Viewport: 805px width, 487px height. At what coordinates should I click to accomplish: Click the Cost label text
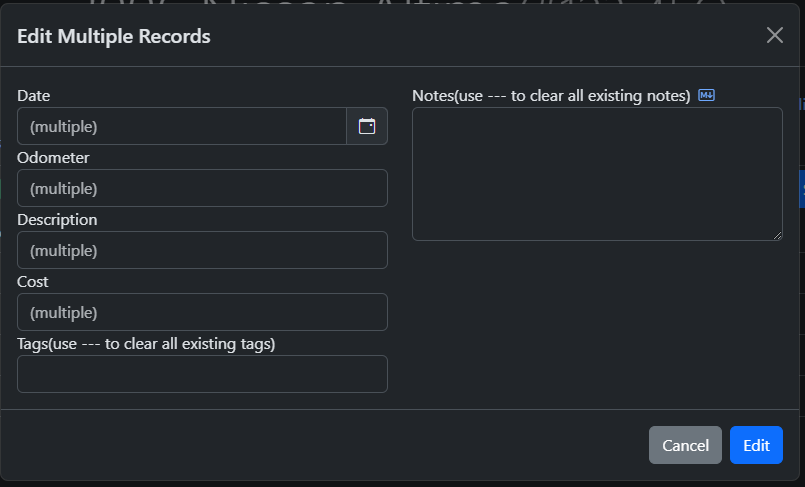tap(33, 282)
